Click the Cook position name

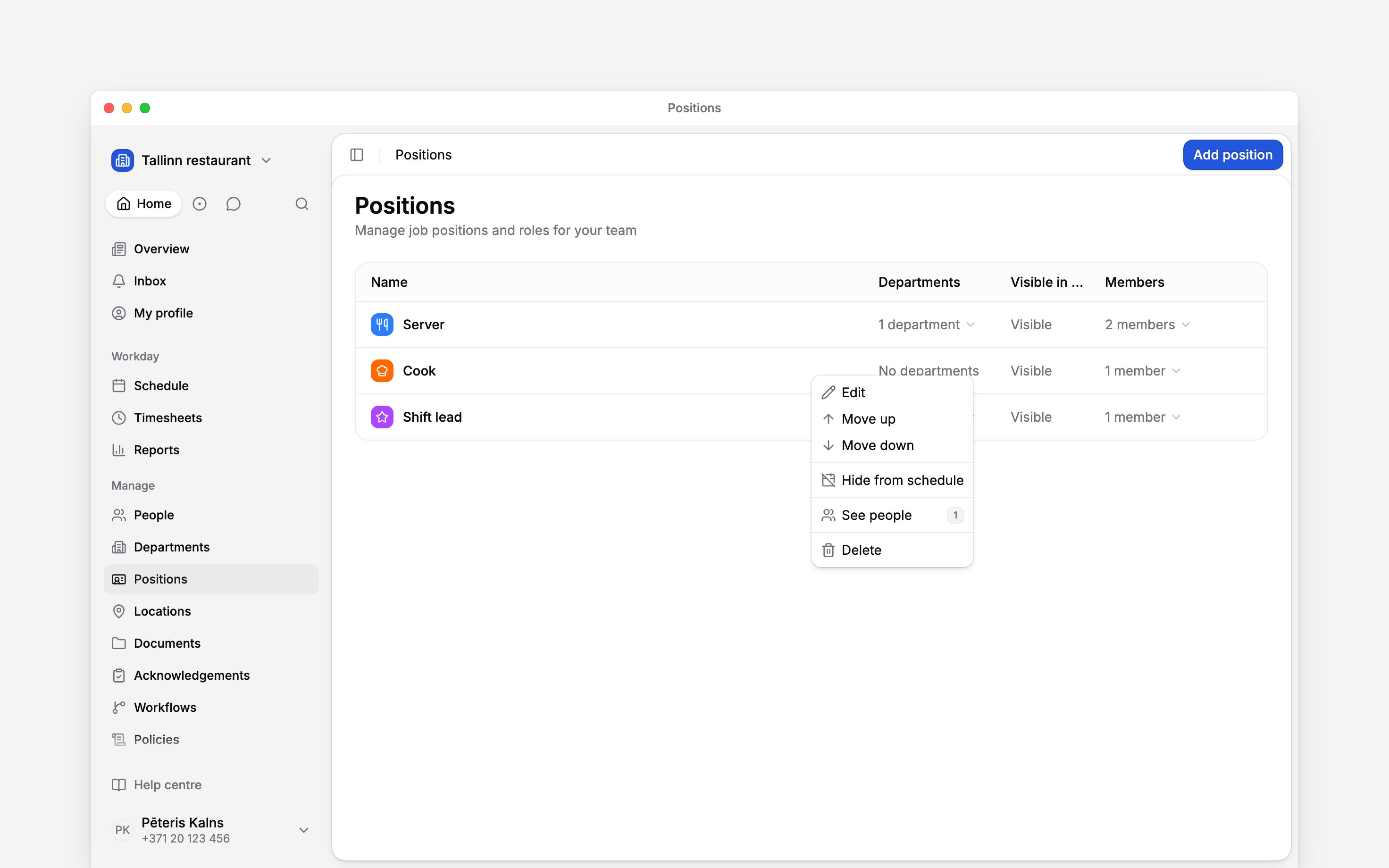(419, 371)
